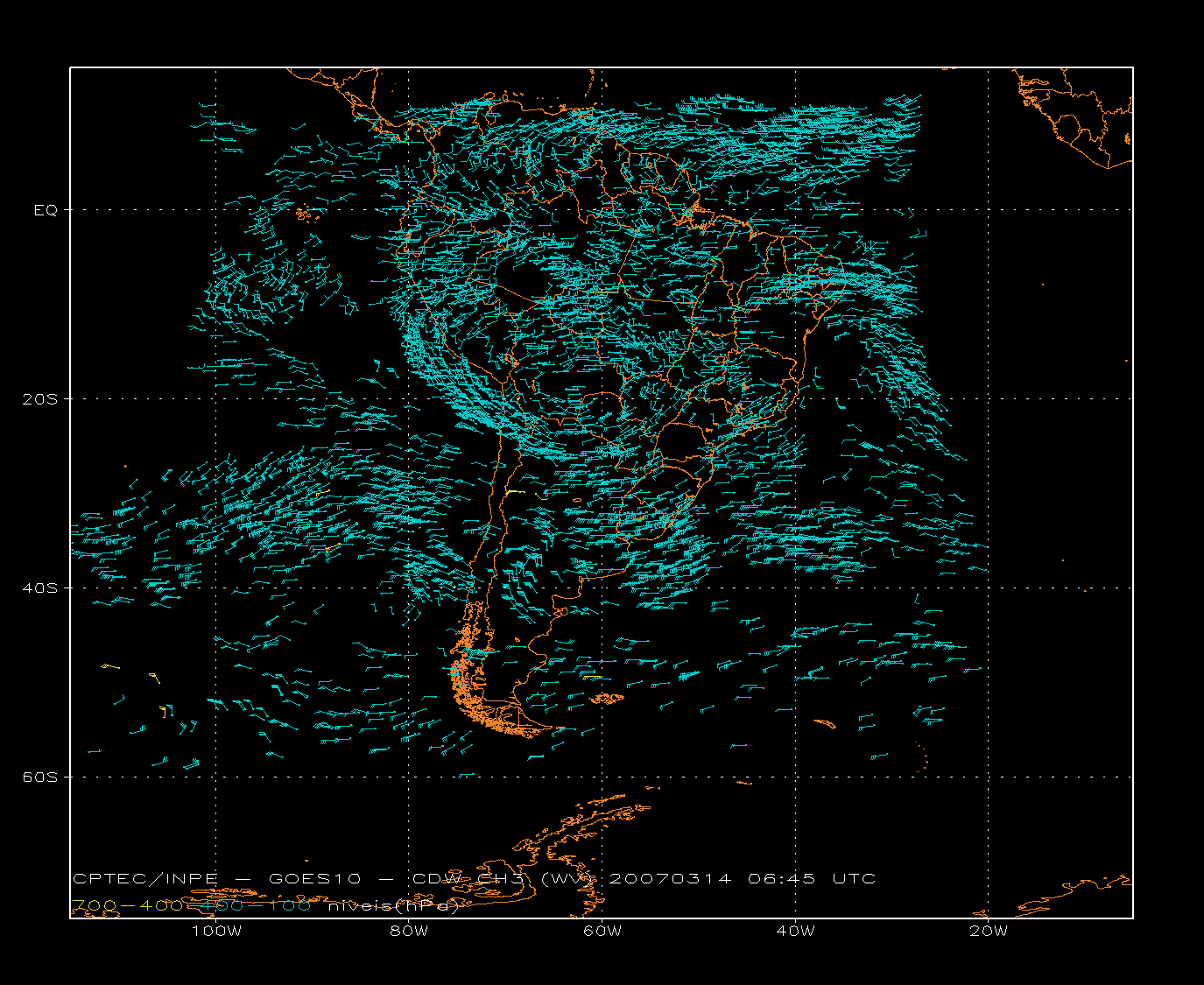This screenshot has height=985, width=1204.
Task: Click the EQ latitude label
Action: pyautogui.click(x=46, y=210)
